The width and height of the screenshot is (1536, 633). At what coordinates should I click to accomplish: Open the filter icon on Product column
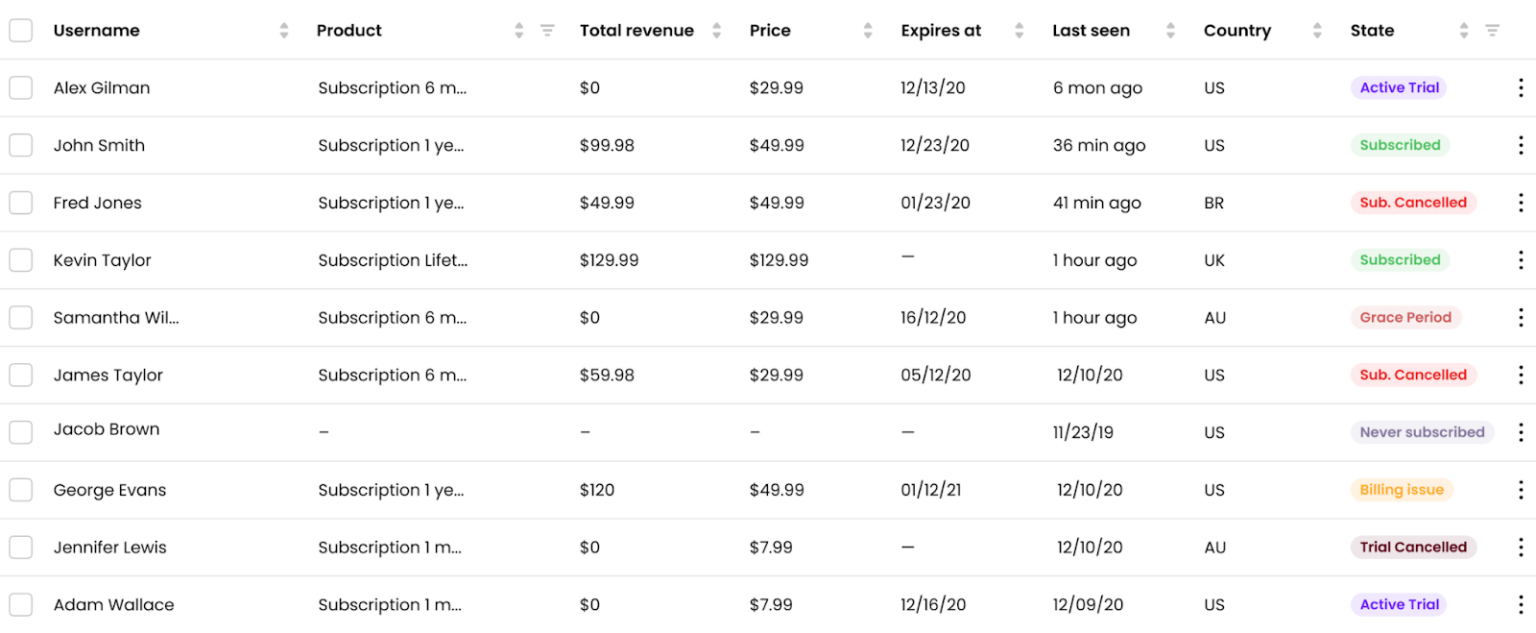(546, 30)
